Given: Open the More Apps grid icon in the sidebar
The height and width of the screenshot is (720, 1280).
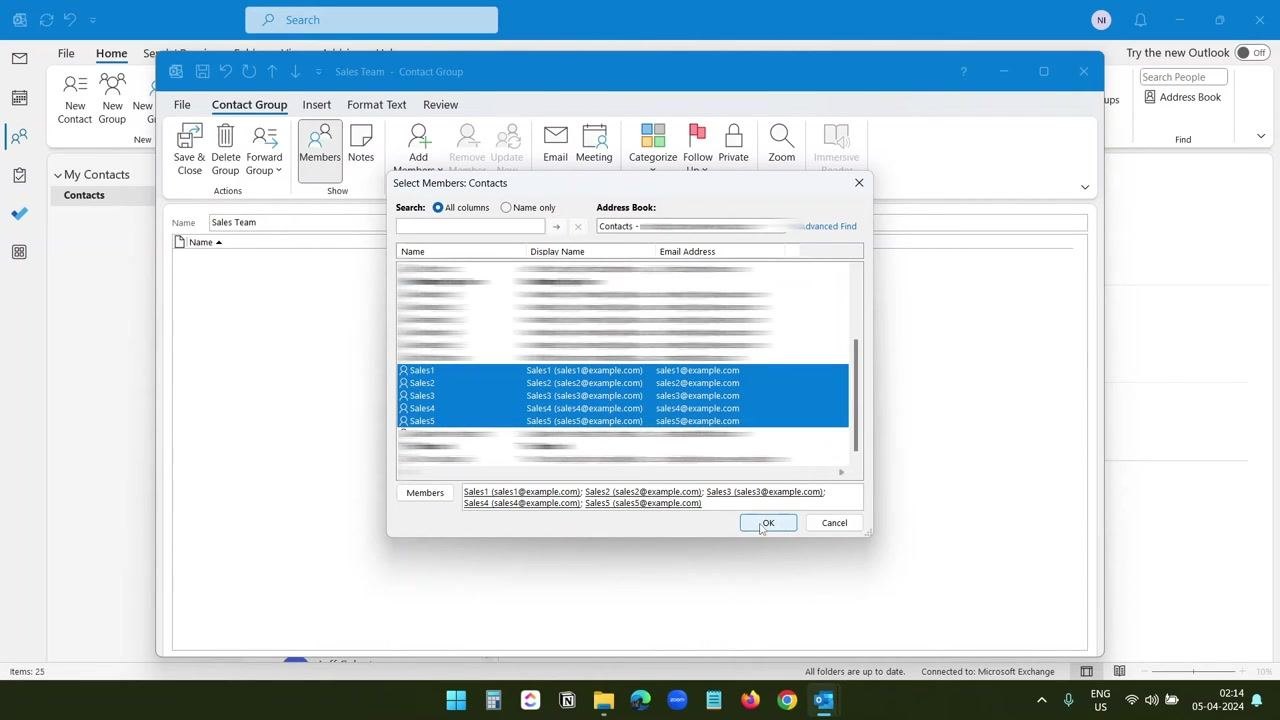Looking at the screenshot, I should 19,252.
